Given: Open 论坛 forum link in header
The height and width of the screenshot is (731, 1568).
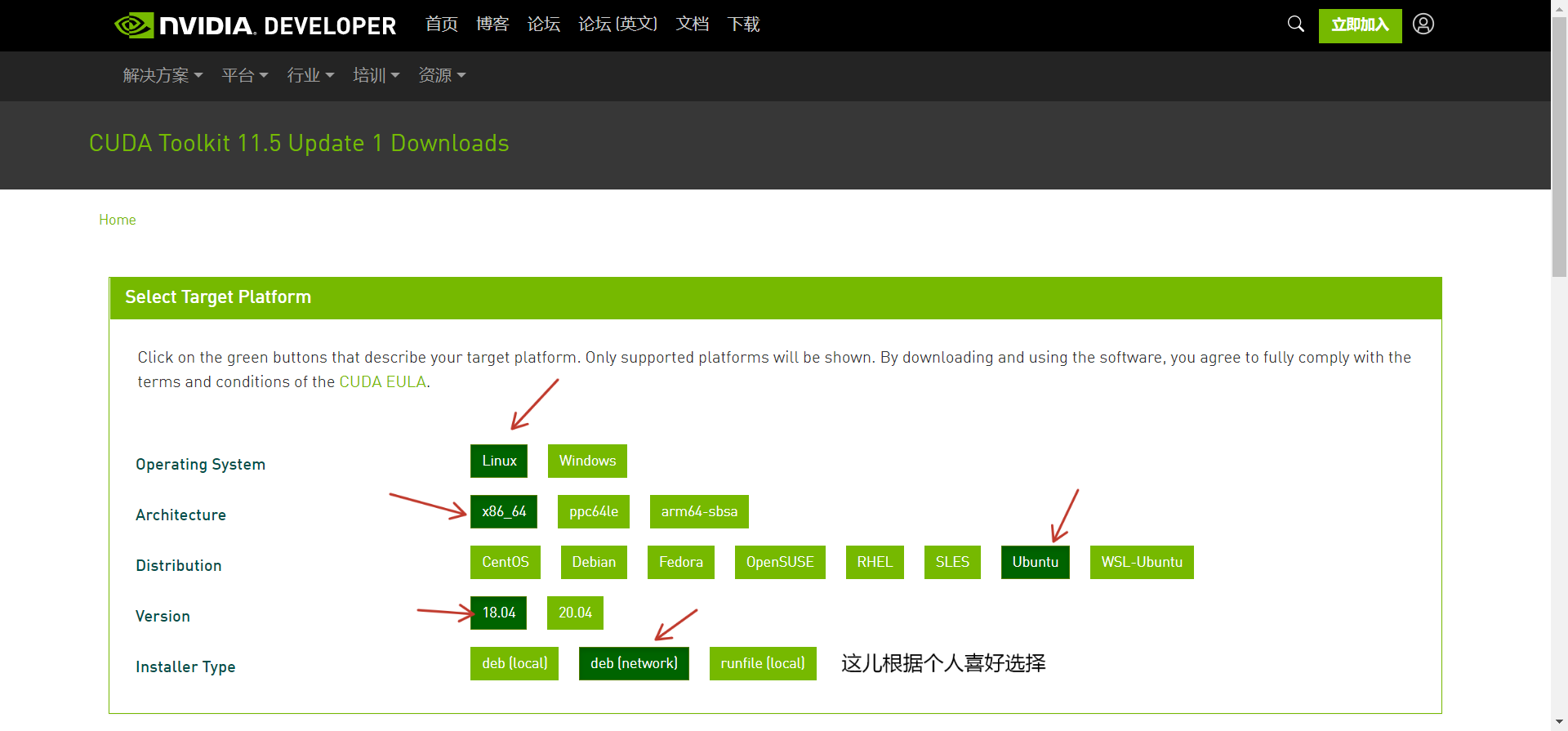Looking at the screenshot, I should click(x=544, y=25).
